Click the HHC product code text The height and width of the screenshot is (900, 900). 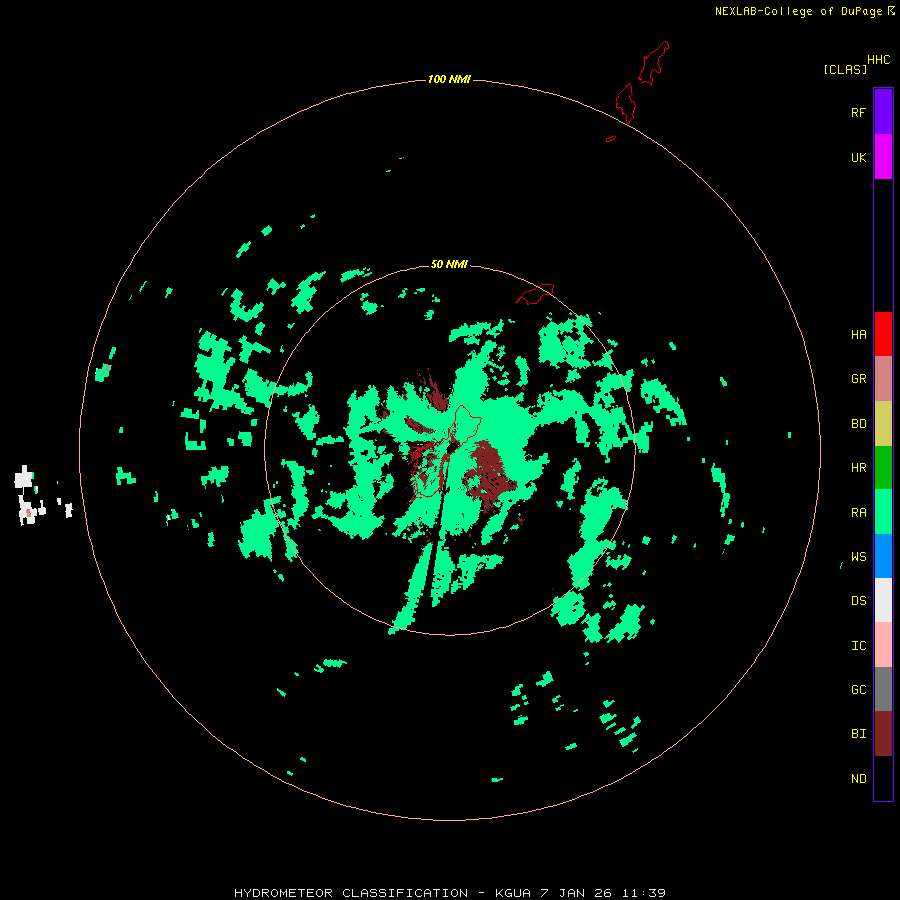(x=879, y=60)
